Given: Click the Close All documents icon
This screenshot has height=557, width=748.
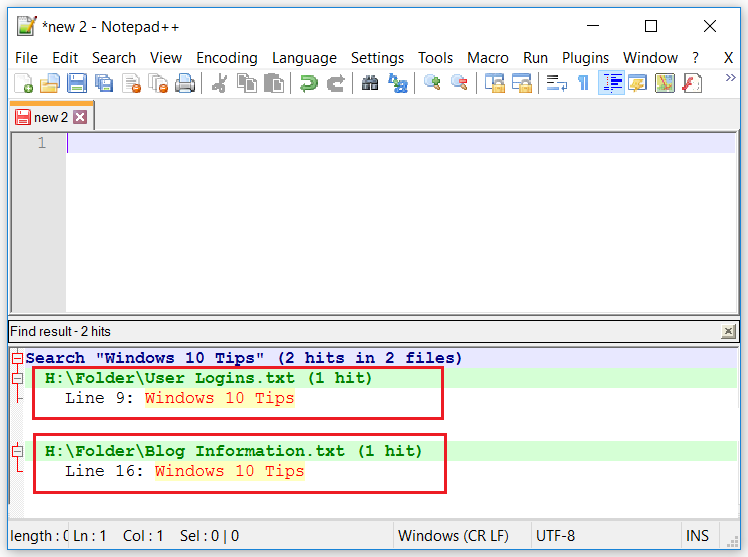Looking at the screenshot, I should [x=158, y=83].
